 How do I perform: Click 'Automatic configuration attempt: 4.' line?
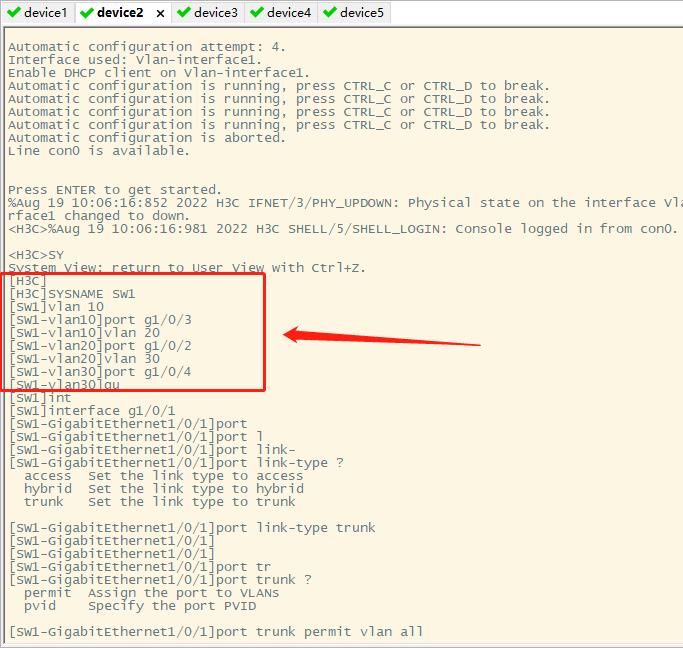[147, 47]
